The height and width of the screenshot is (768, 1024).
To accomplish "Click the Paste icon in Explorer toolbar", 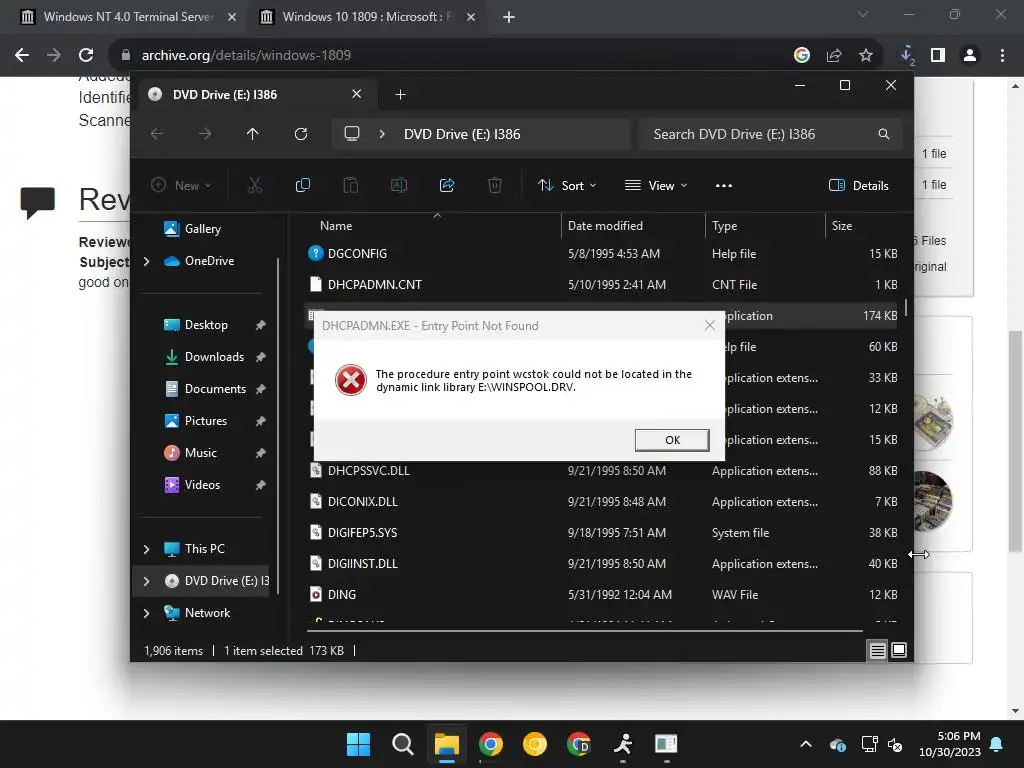I will click(x=351, y=185).
